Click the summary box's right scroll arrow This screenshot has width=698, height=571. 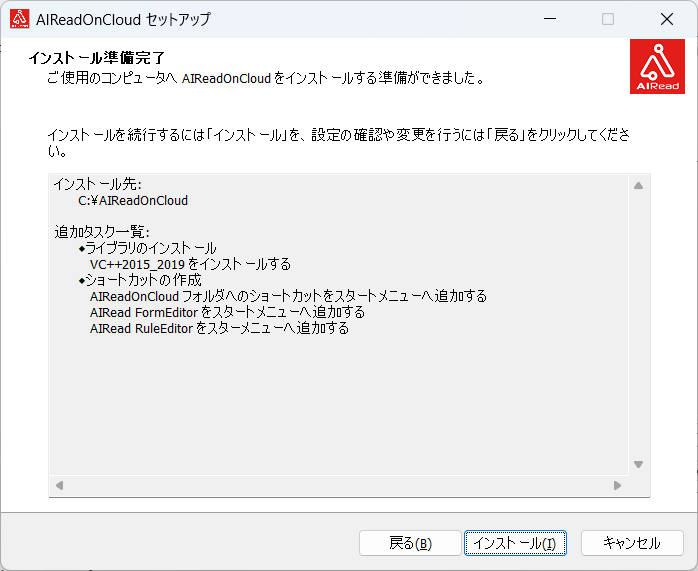(x=617, y=485)
